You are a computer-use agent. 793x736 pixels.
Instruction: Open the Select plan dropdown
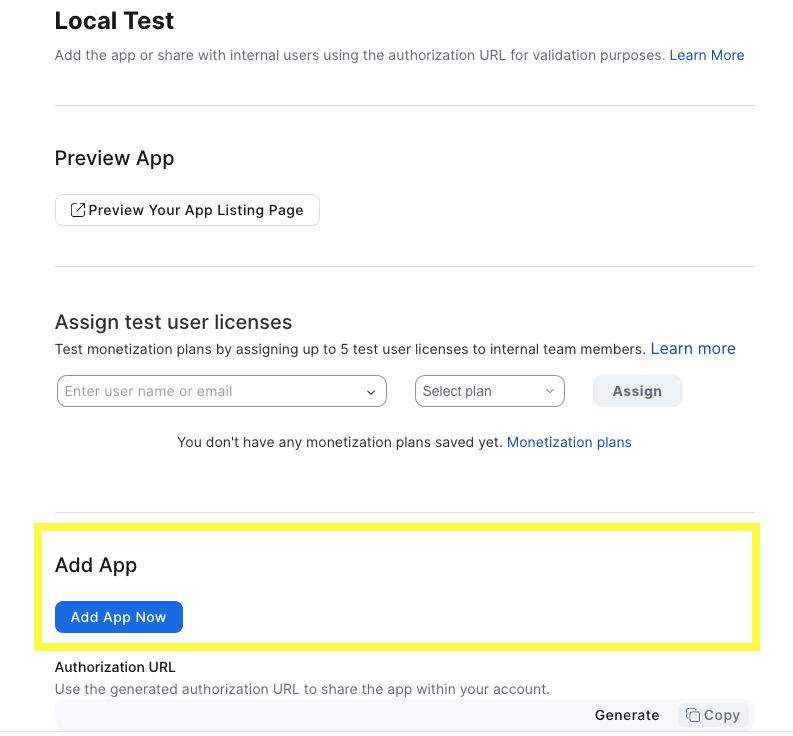coord(489,391)
